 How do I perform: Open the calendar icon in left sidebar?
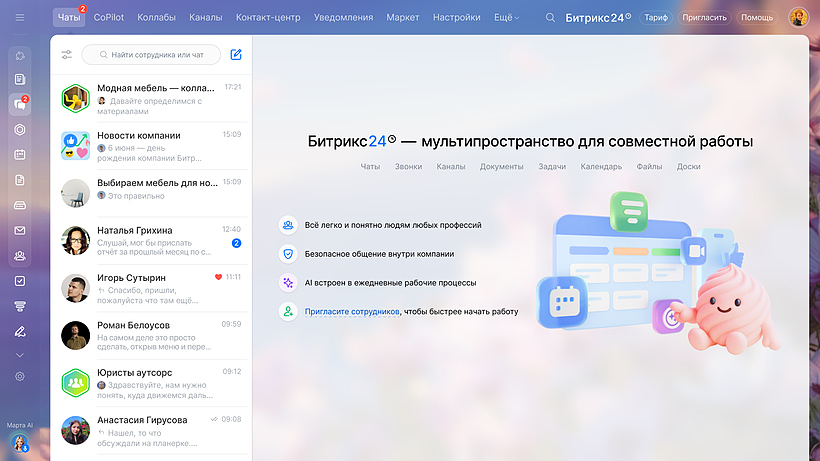pyautogui.click(x=19, y=155)
